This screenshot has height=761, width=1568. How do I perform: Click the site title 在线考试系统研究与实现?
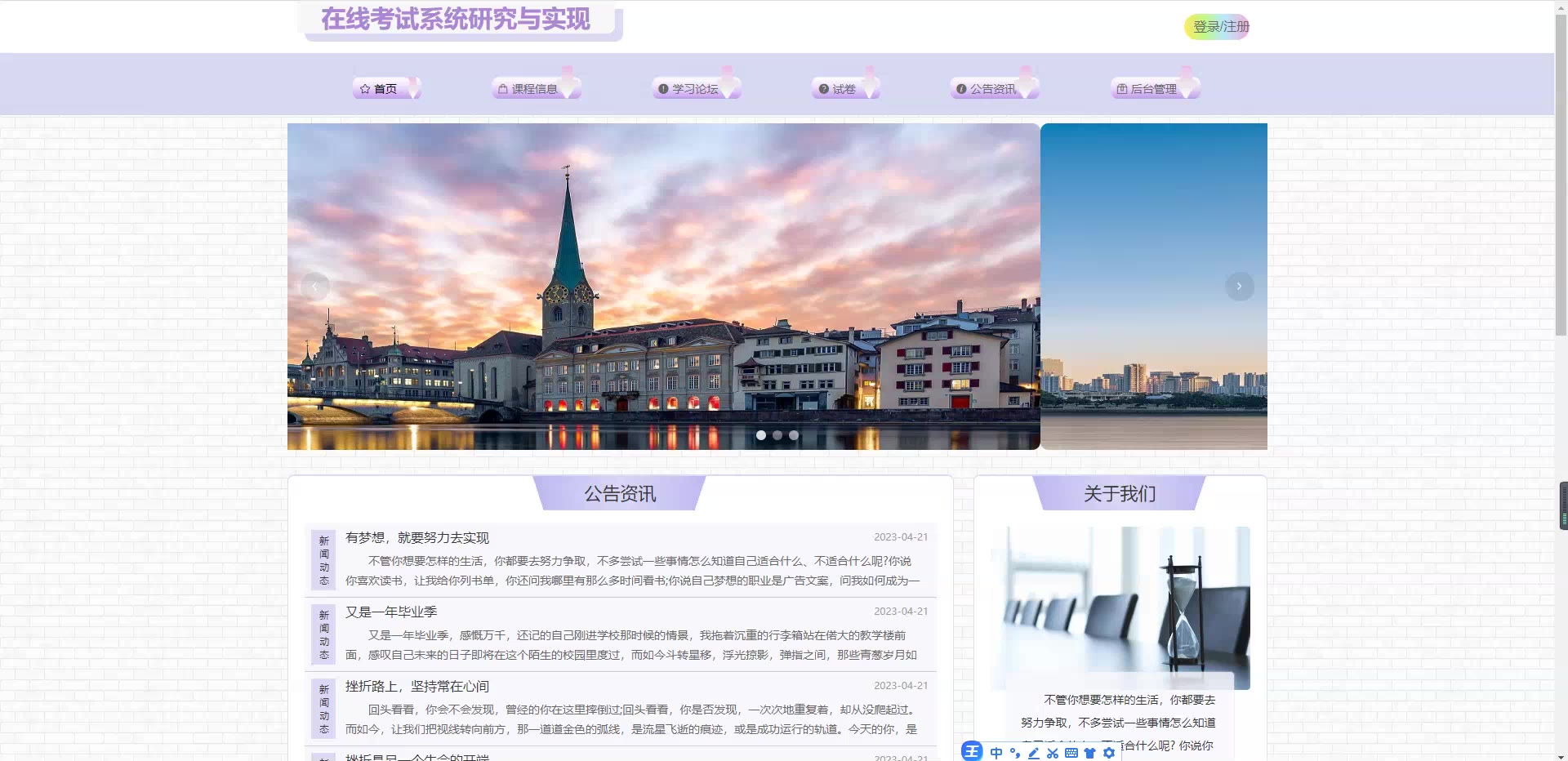456,19
